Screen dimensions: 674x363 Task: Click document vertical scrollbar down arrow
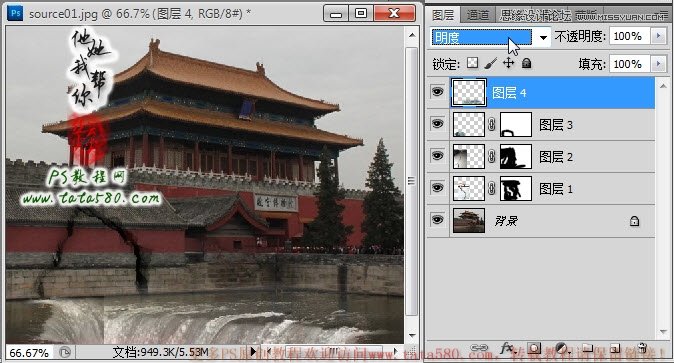point(411,335)
